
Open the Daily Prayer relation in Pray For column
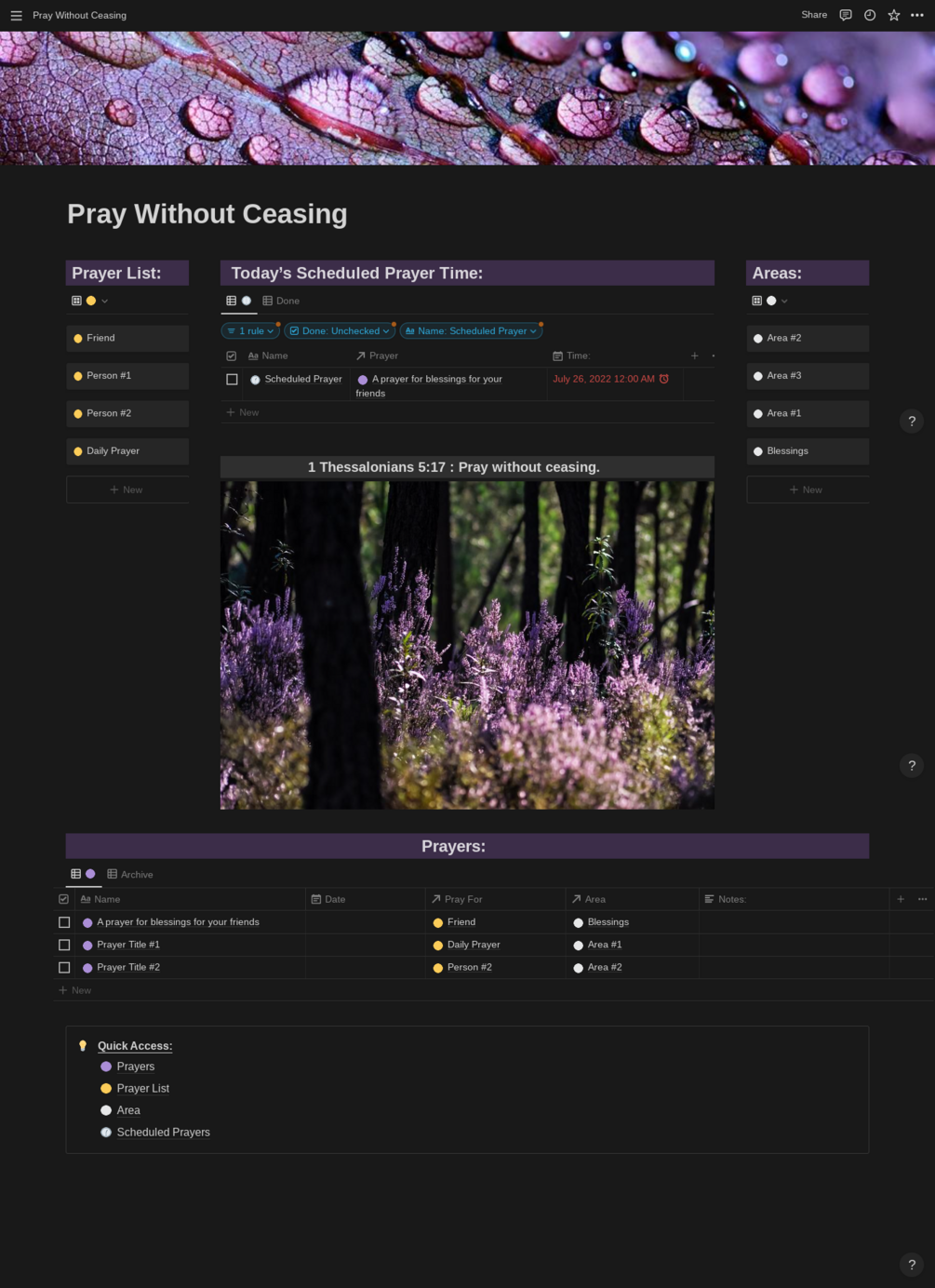(466, 945)
